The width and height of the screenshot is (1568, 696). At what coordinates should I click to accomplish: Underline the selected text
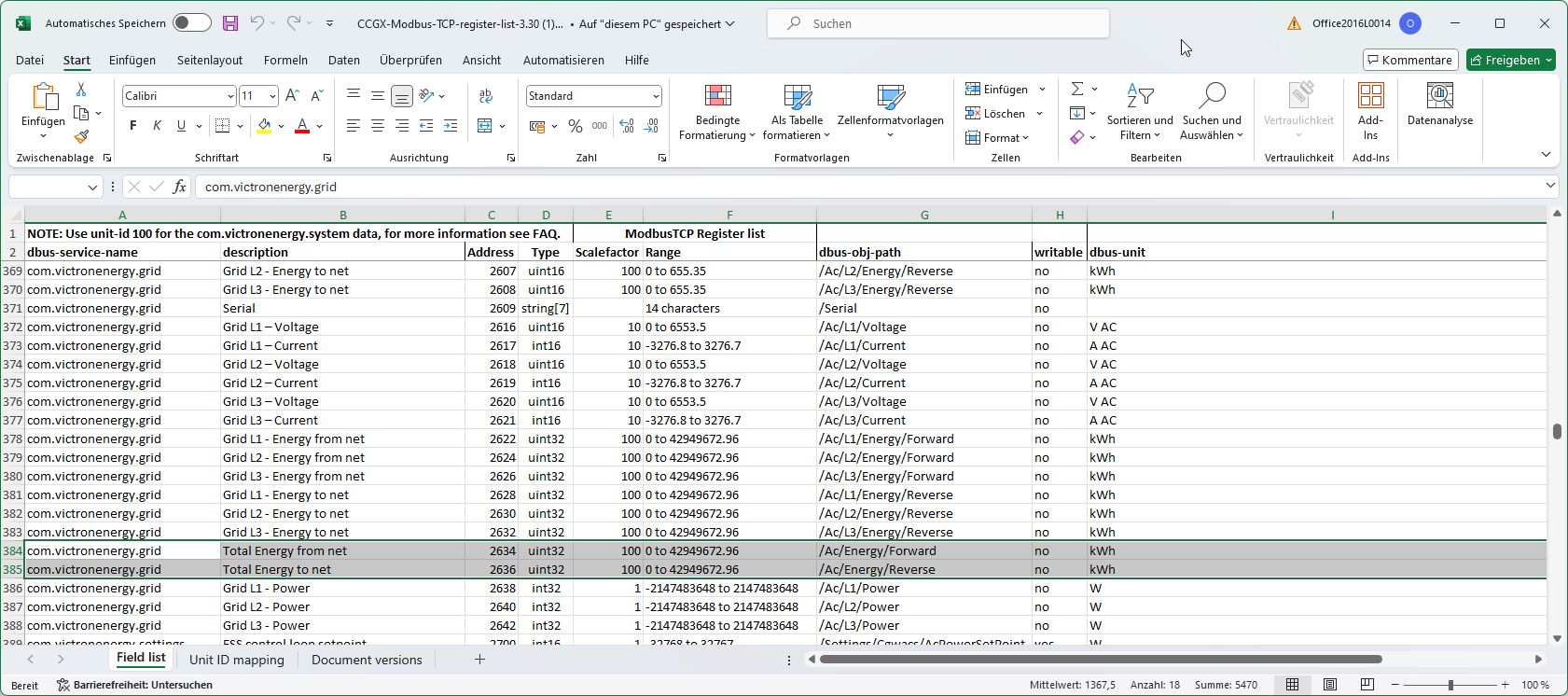coord(181,125)
